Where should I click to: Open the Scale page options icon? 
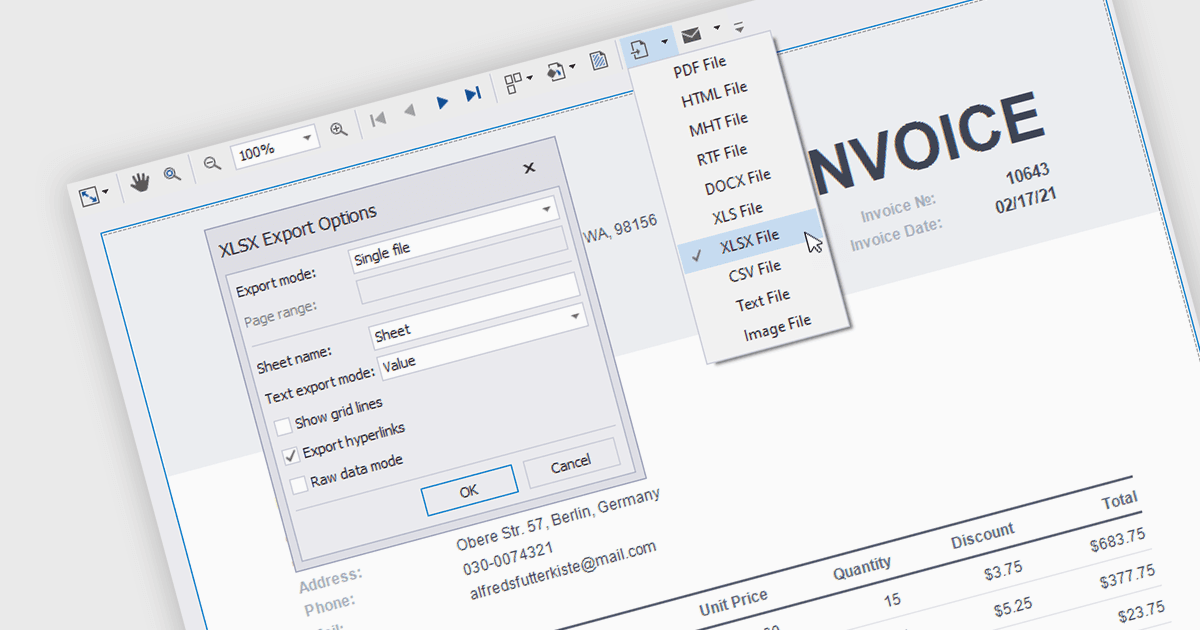pos(90,196)
